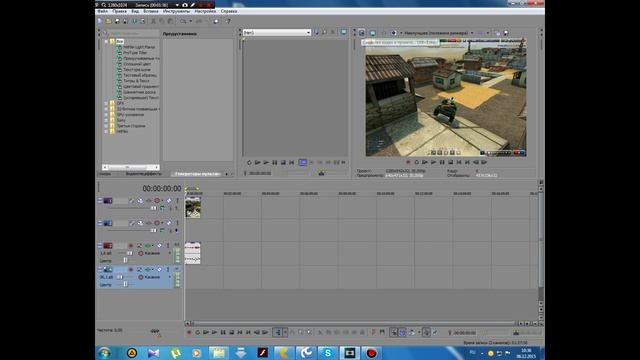Viewport: 640px width, 360px height.
Task: Select the audio clip on track 3
Action: [x=193, y=253]
